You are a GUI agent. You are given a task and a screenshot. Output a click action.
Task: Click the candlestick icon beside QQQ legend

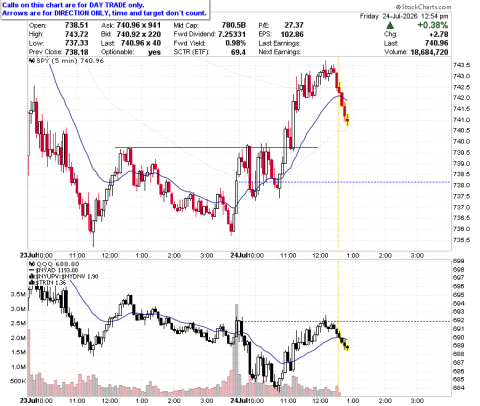32,264
